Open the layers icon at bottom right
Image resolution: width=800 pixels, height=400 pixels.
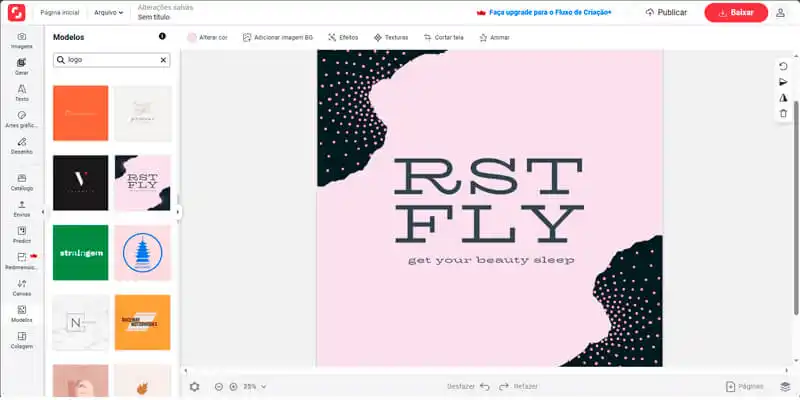(785, 387)
